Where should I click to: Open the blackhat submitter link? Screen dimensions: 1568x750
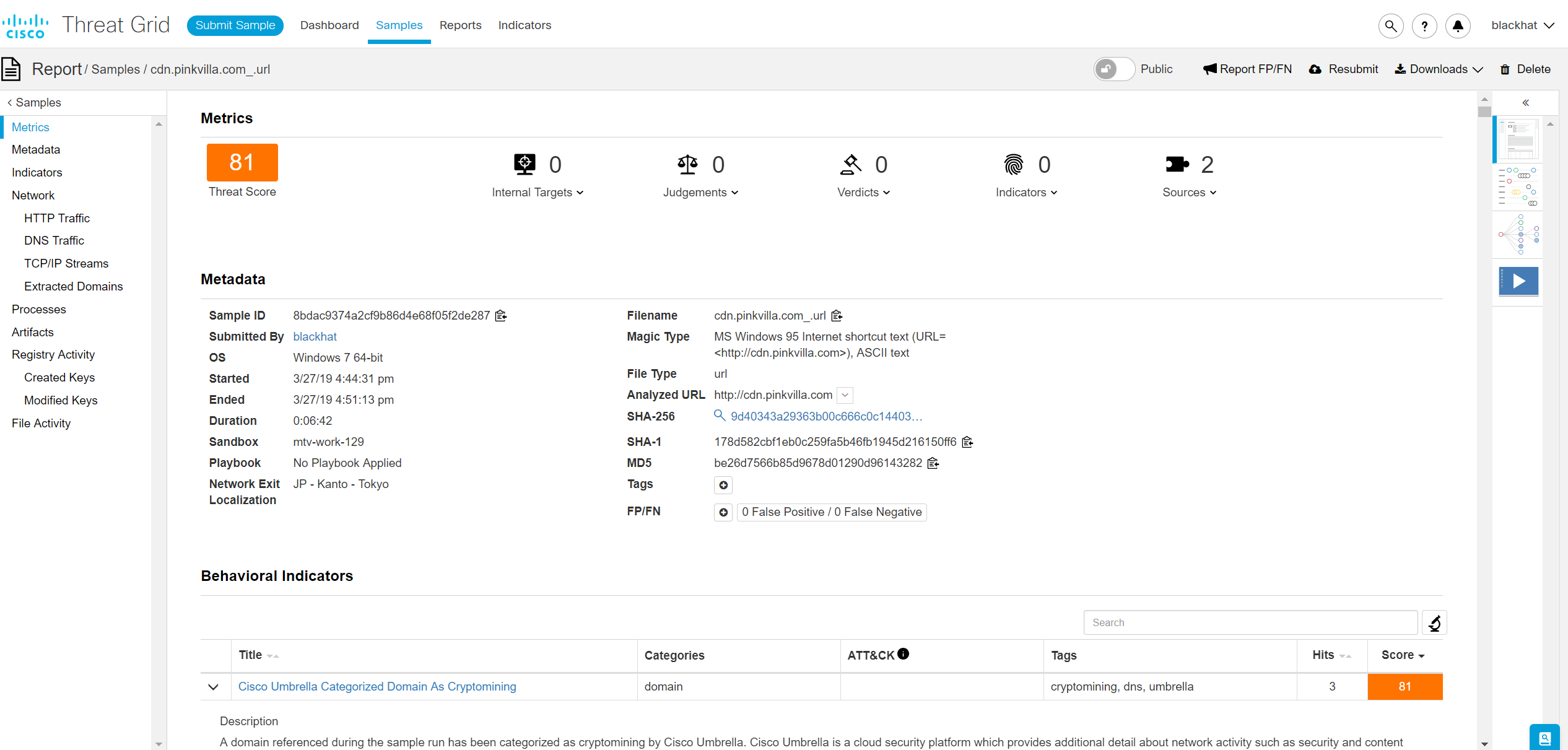point(315,337)
